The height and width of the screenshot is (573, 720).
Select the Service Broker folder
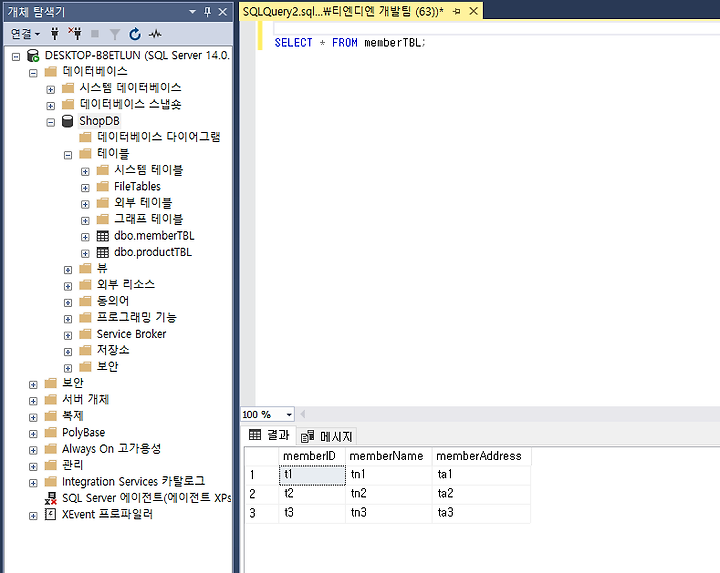131,334
